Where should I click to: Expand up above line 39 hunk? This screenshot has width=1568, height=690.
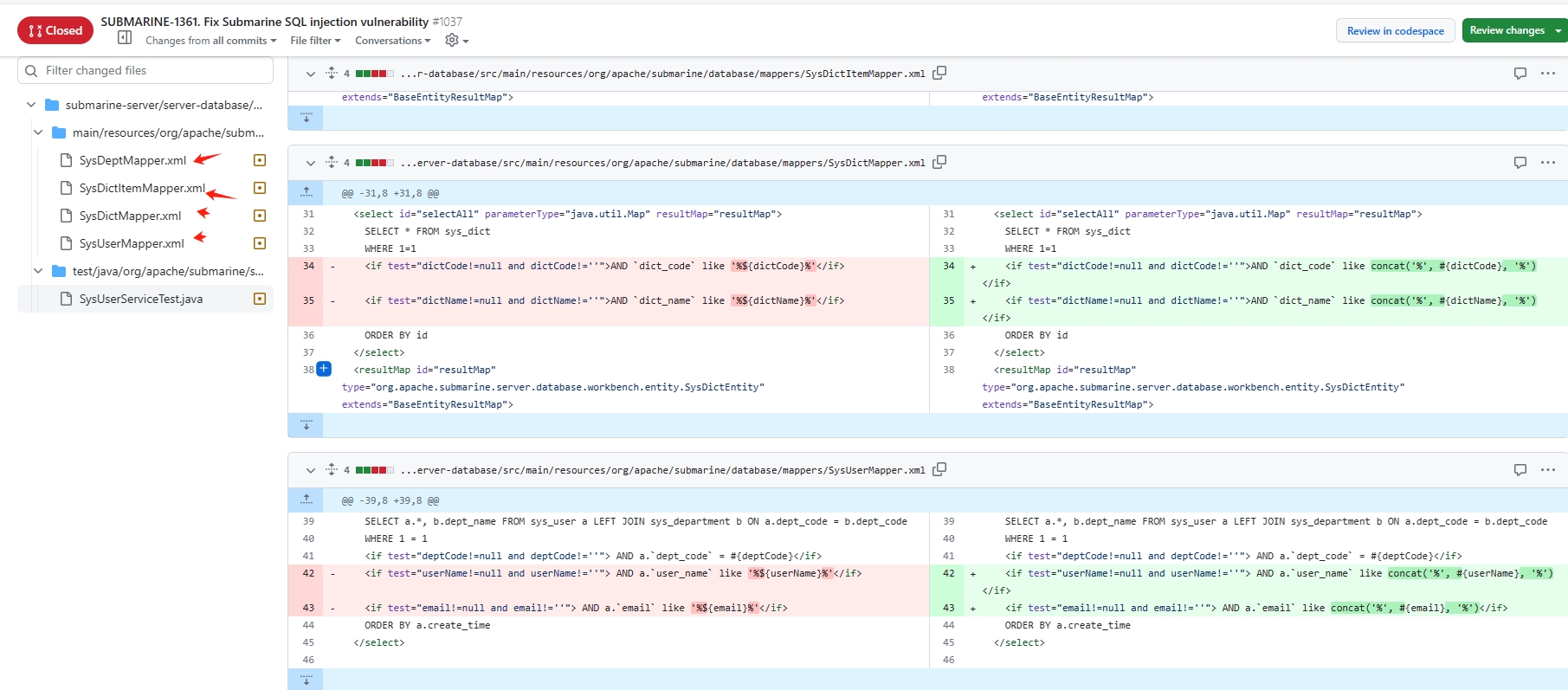point(306,500)
